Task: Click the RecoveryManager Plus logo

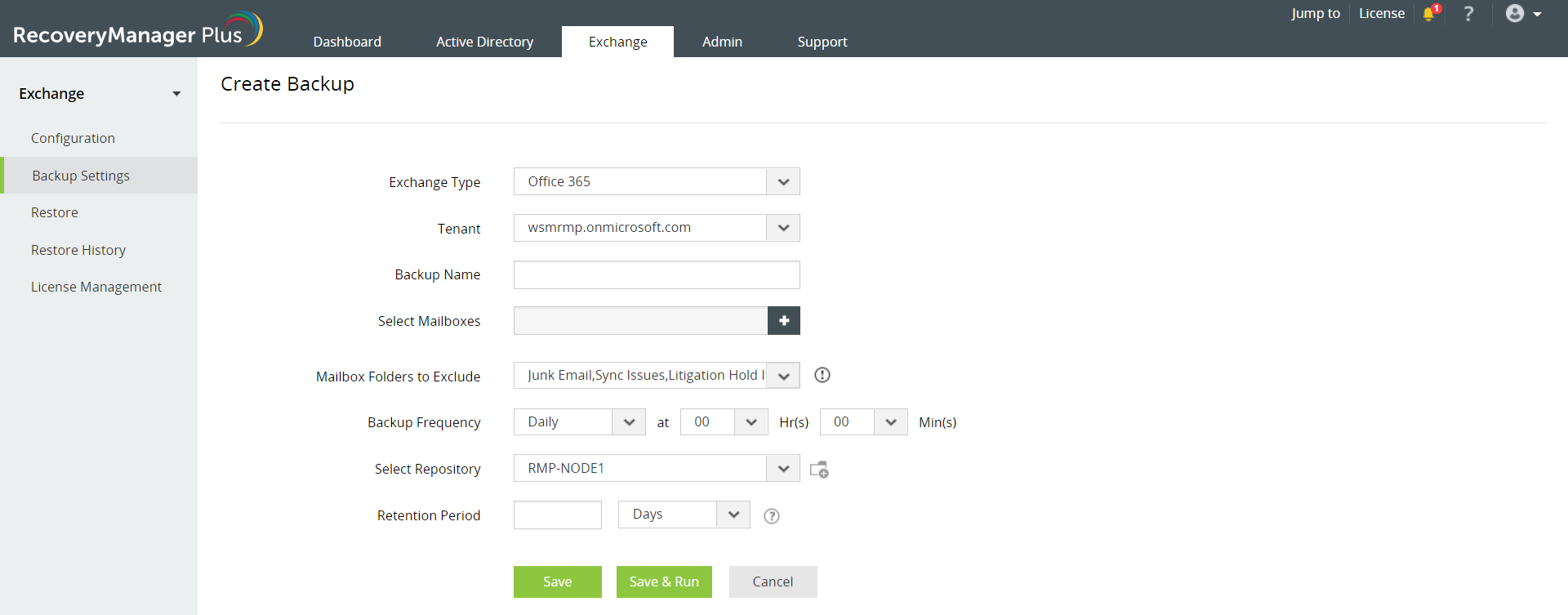Action: 137,29
